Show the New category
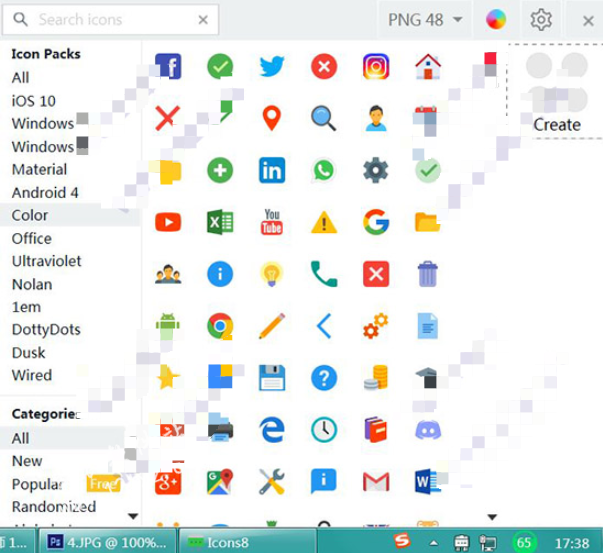603x553 pixels. click(x=27, y=461)
